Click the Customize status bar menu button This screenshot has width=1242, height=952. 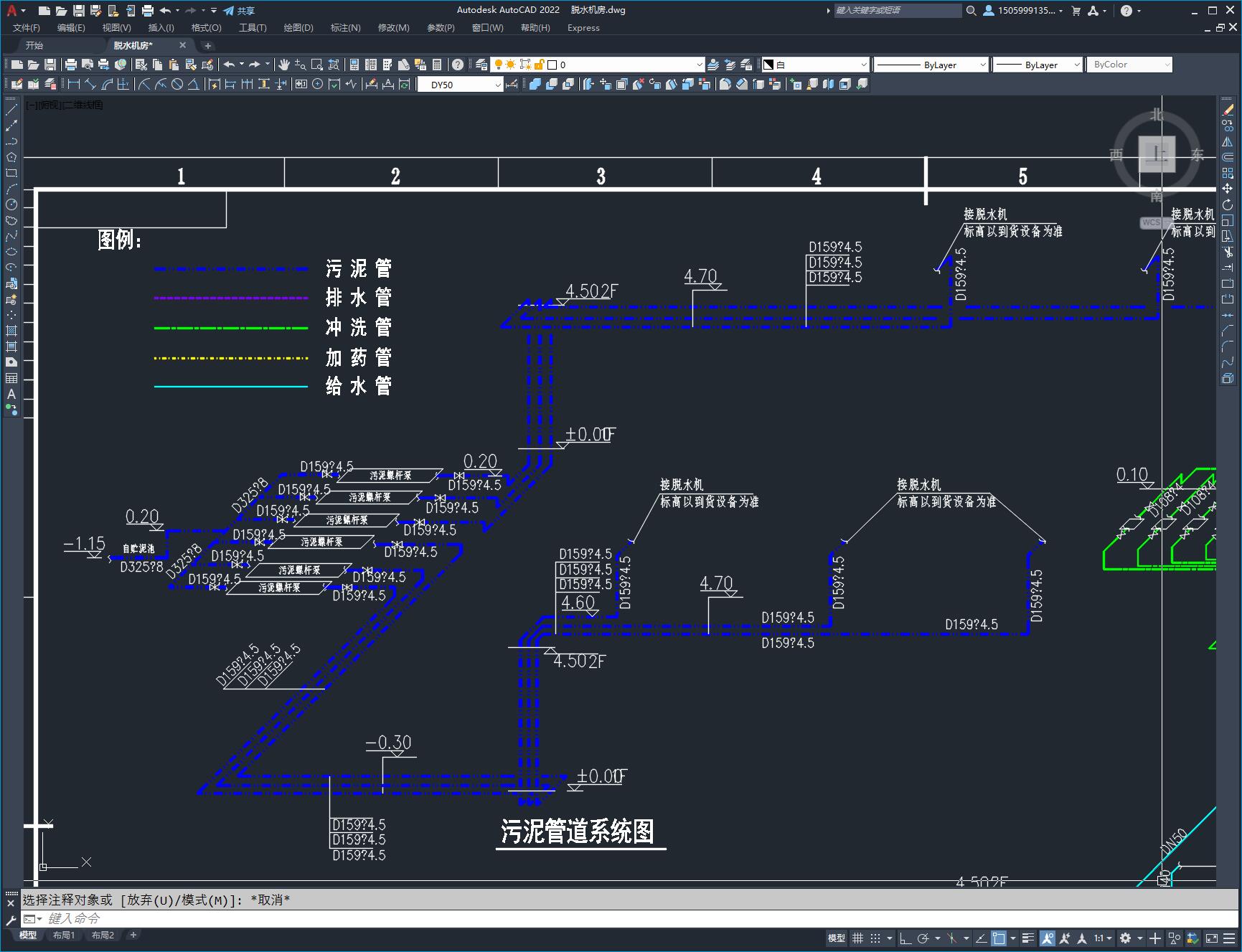[x=1228, y=938]
